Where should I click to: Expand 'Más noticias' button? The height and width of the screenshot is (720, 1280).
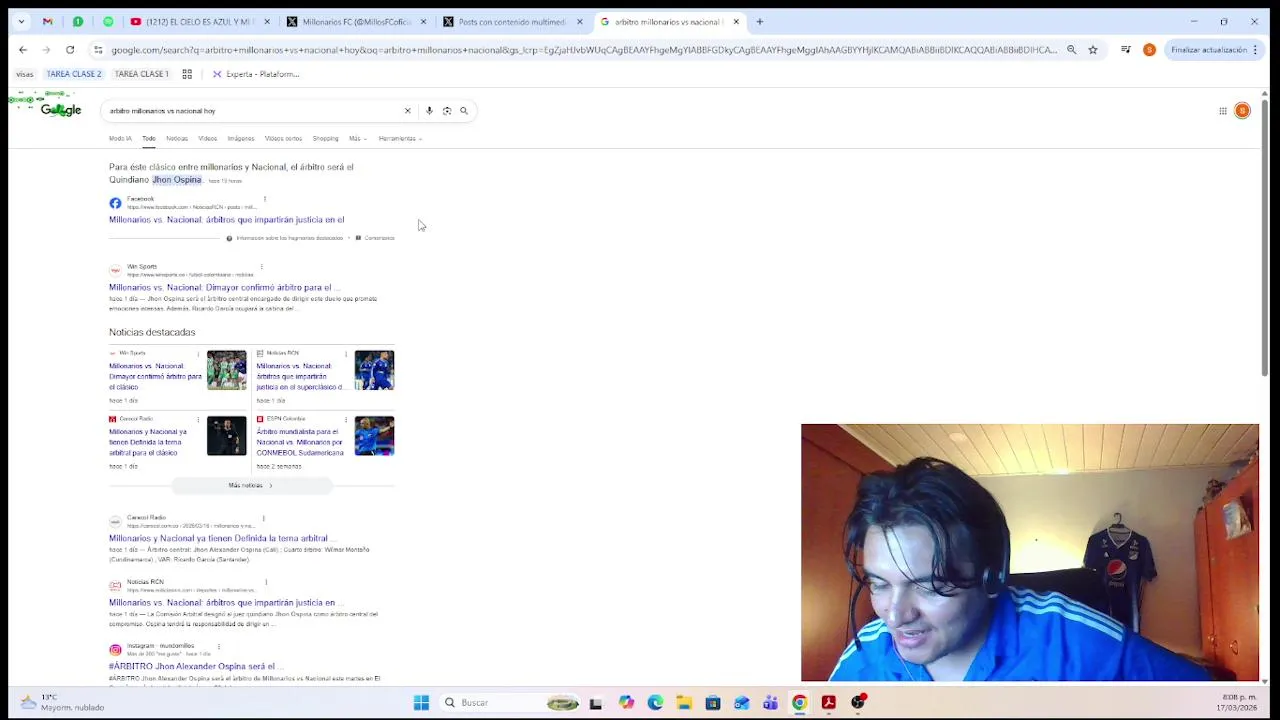tap(251, 485)
